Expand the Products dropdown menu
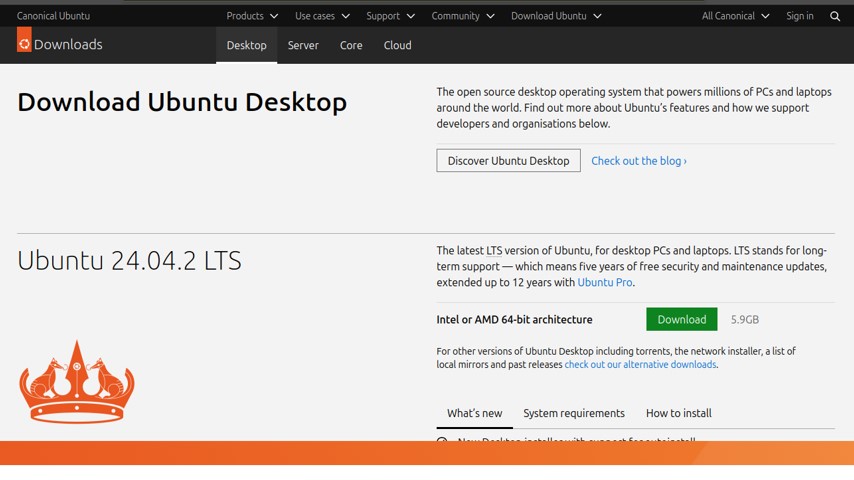854x480 pixels. (252, 16)
